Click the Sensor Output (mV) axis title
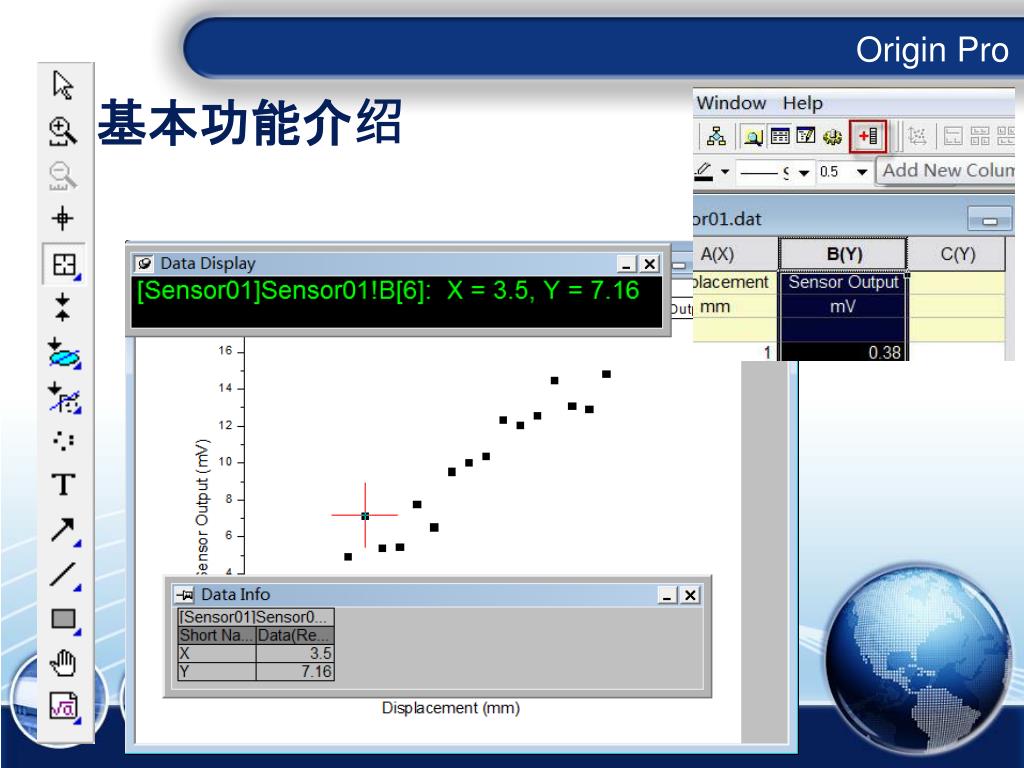The width and height of the screenshot is (1024, 768). point(202,506)
